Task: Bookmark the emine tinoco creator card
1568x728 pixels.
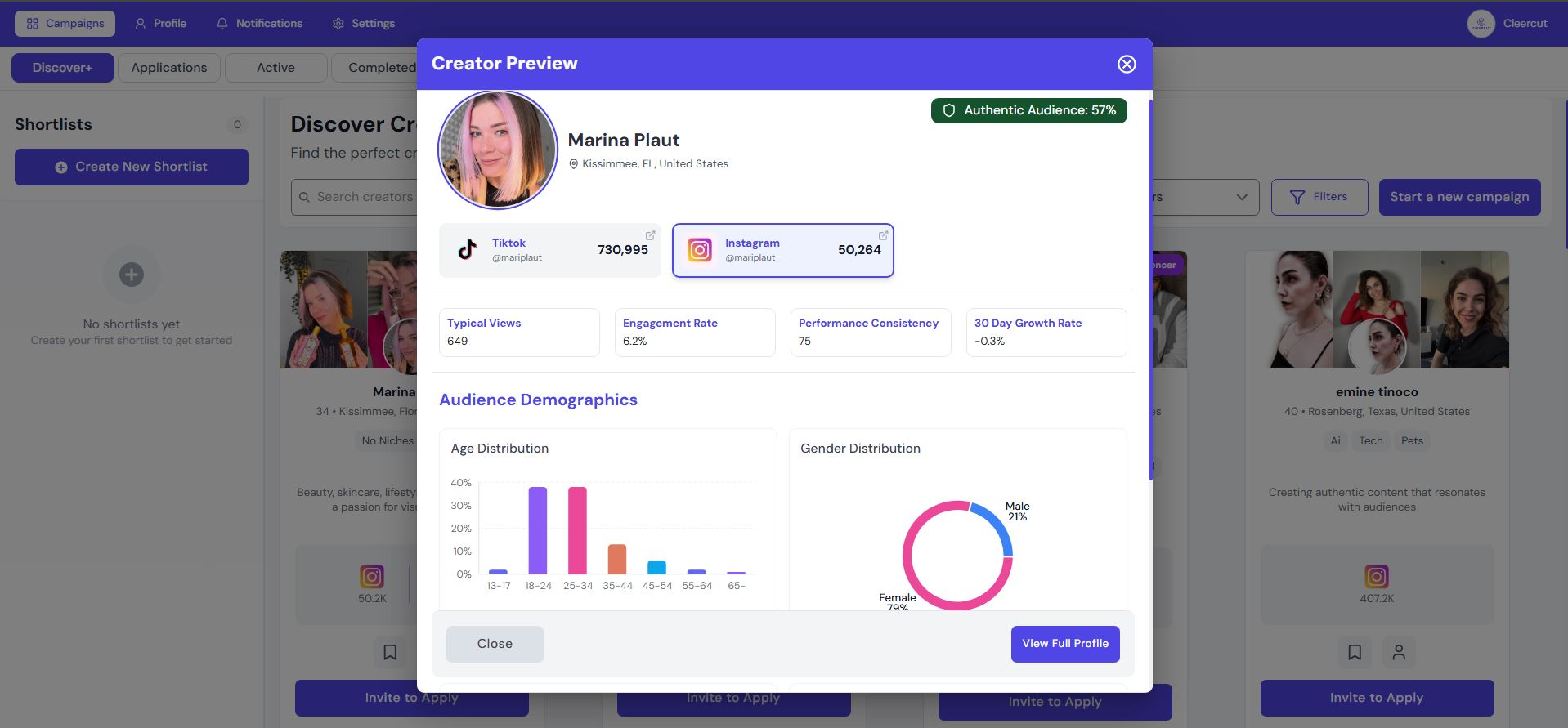Action: point(1355,652)
